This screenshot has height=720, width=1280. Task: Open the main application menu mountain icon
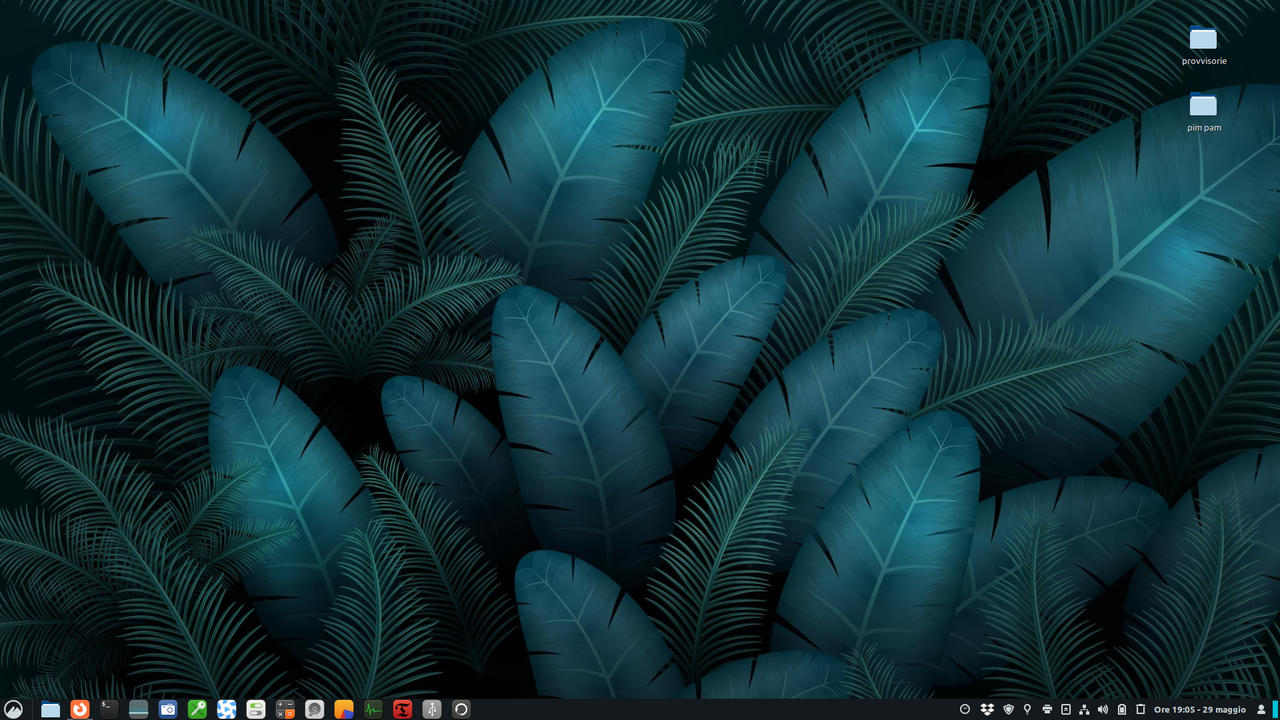[13, 709]
